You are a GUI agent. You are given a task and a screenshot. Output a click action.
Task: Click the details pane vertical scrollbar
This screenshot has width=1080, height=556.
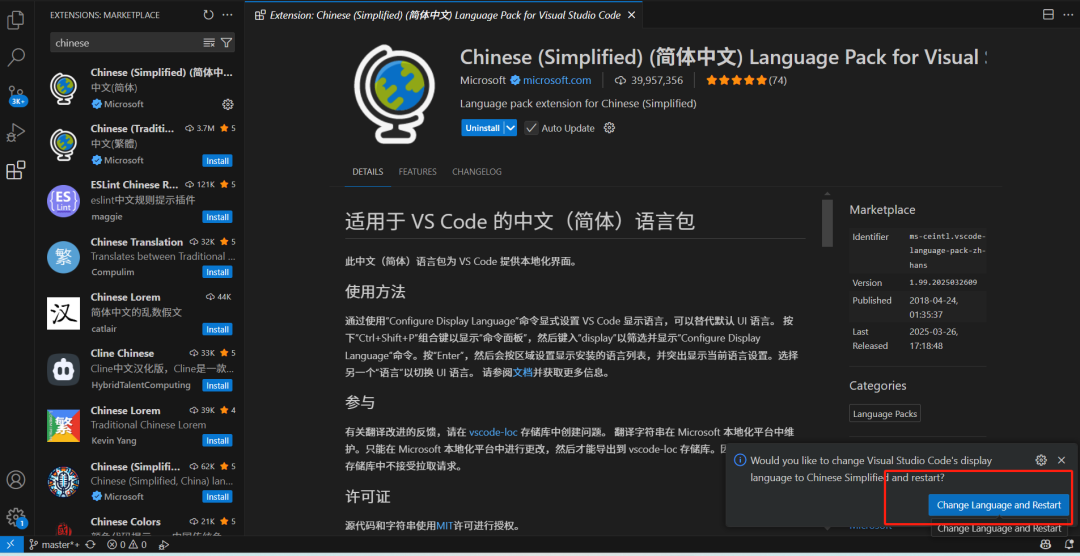click(828, 223)
